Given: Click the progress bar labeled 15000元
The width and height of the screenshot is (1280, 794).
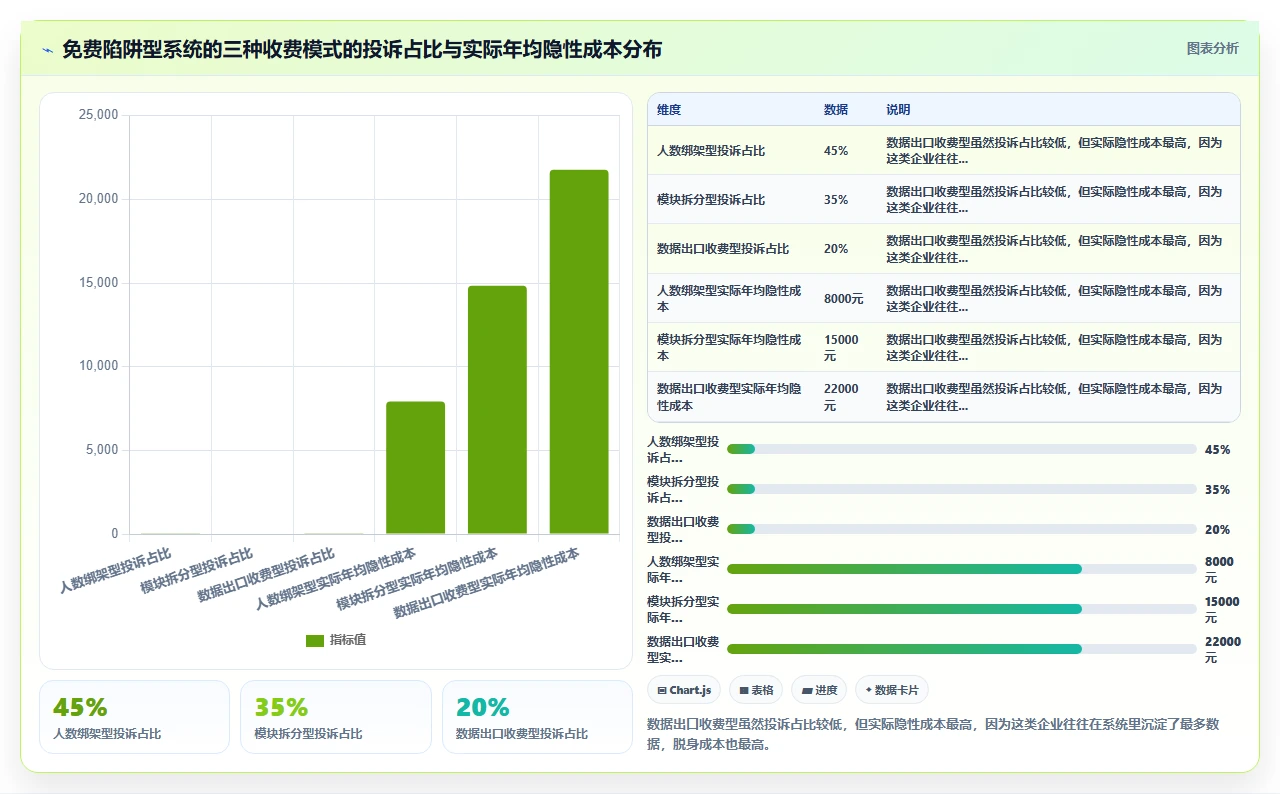Looking at the screenshot, I should [962, 609].
